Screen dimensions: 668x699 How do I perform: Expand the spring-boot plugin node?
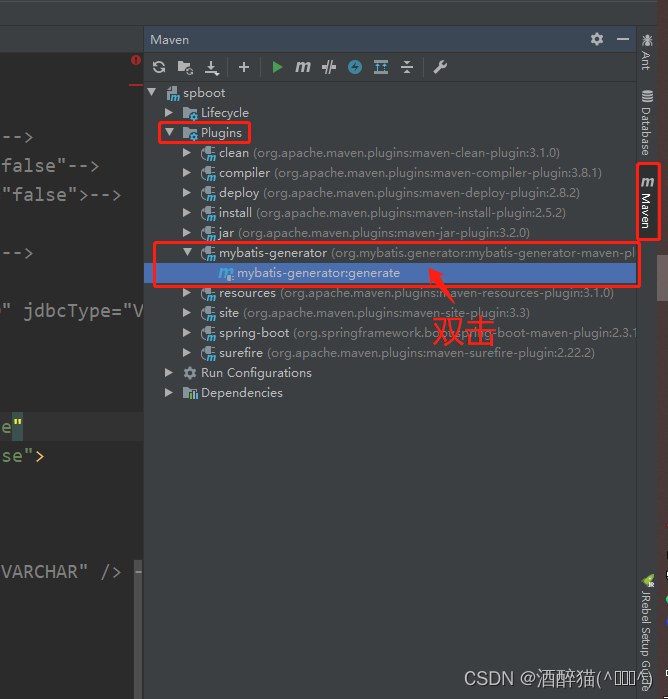187,333
